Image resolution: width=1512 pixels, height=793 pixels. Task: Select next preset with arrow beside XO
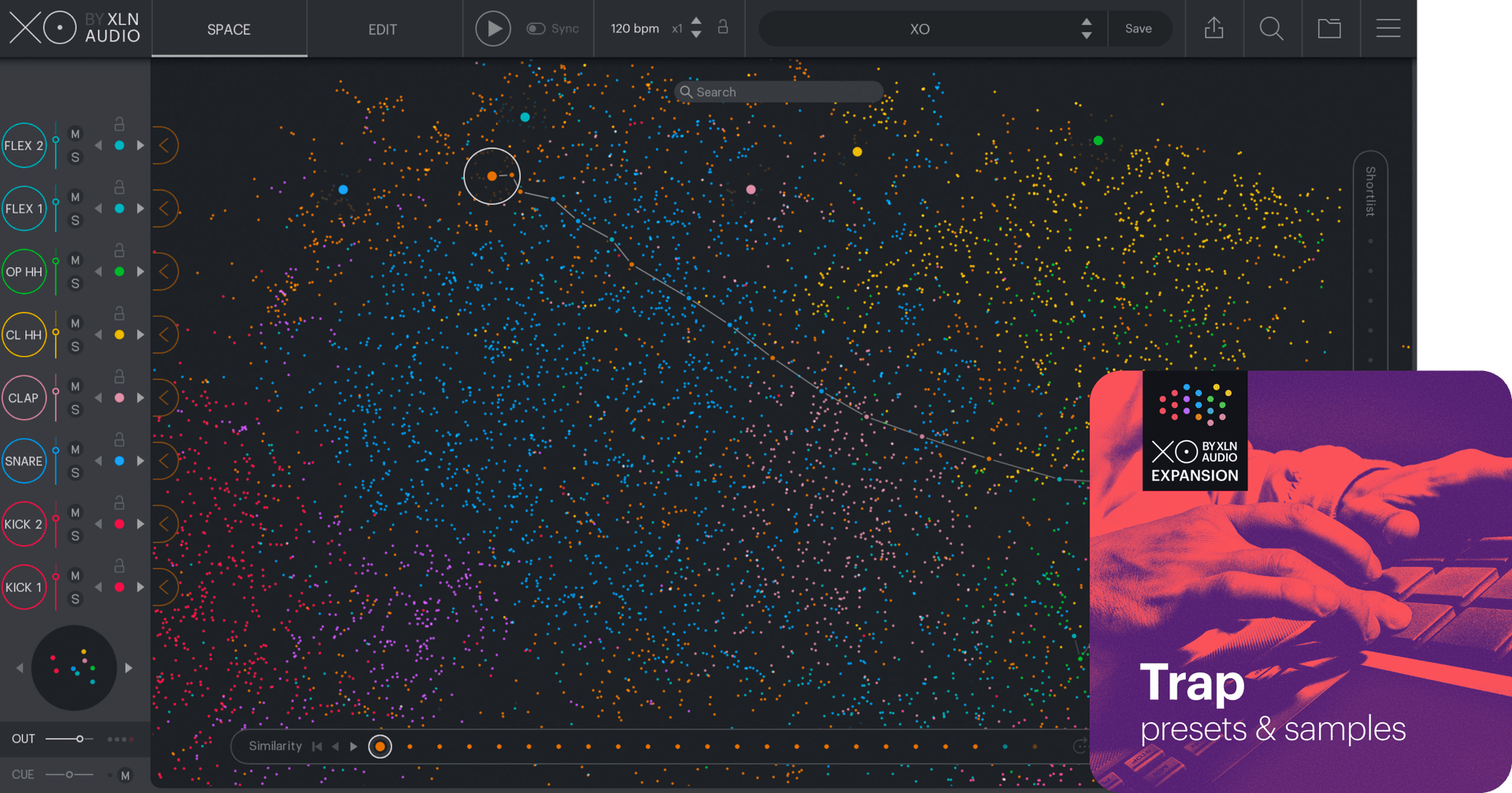(1087, 35)
